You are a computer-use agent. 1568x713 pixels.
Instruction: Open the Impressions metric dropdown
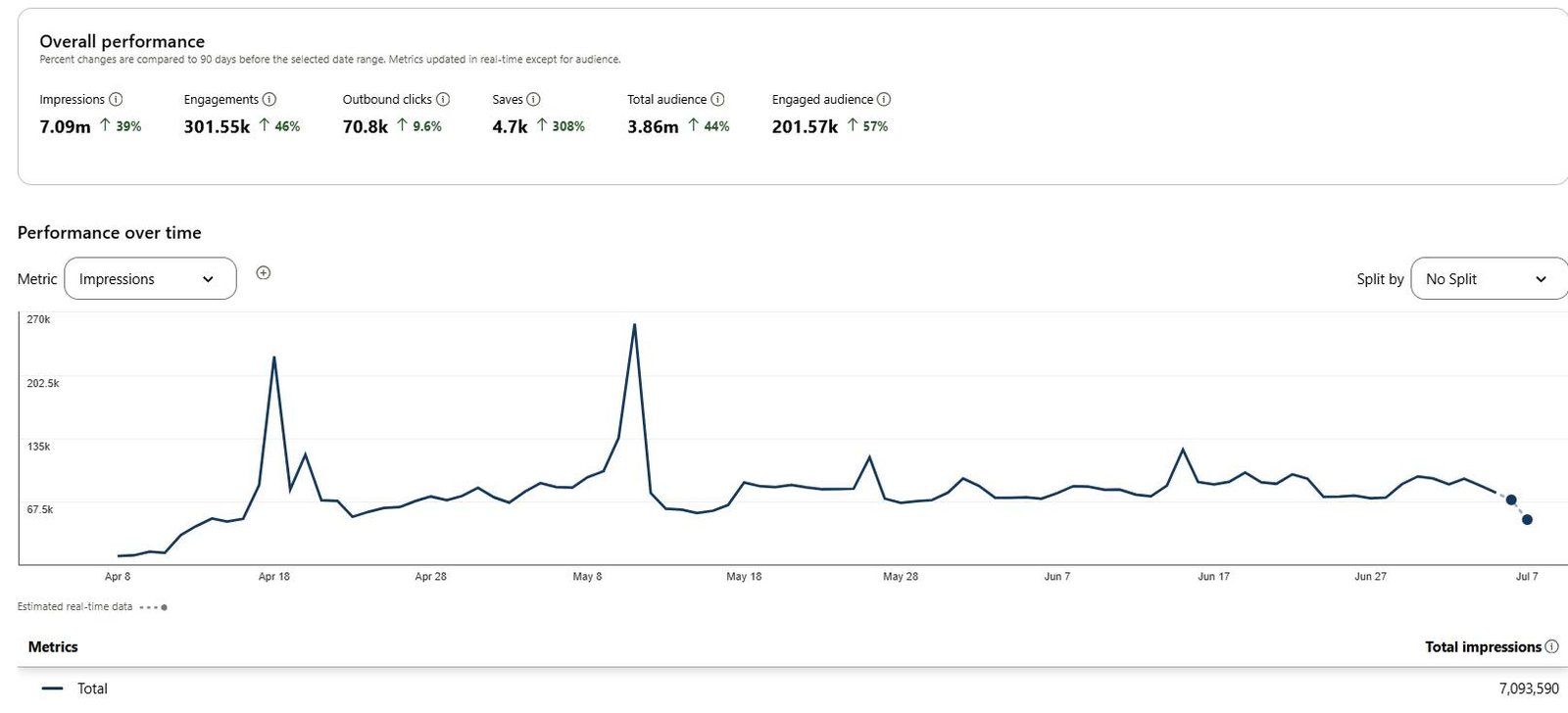pyautogui.click(x=150, y=279)
